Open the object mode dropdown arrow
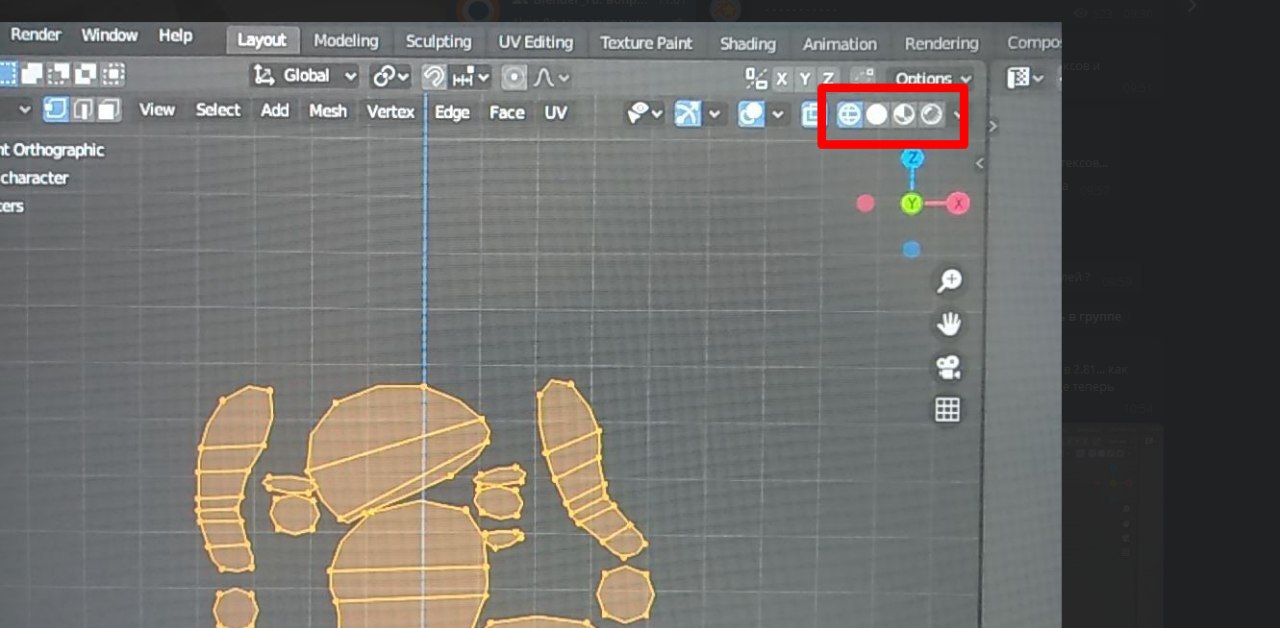The width and height of the screenshot is (1280, 628). (25, 109)
